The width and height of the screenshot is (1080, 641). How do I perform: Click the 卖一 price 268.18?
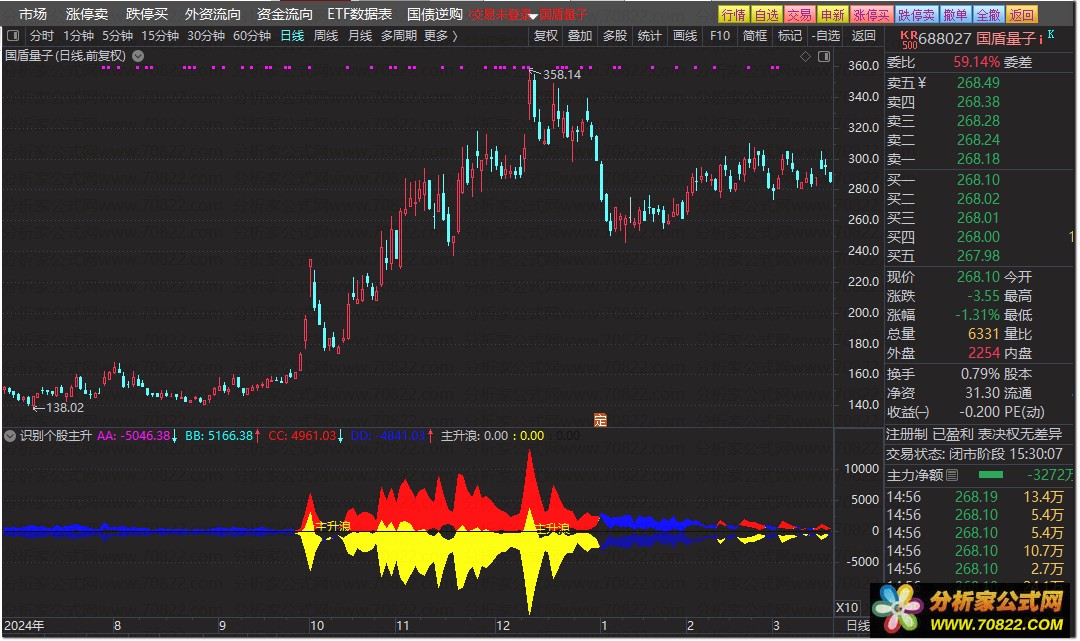(x=978, y=159)
